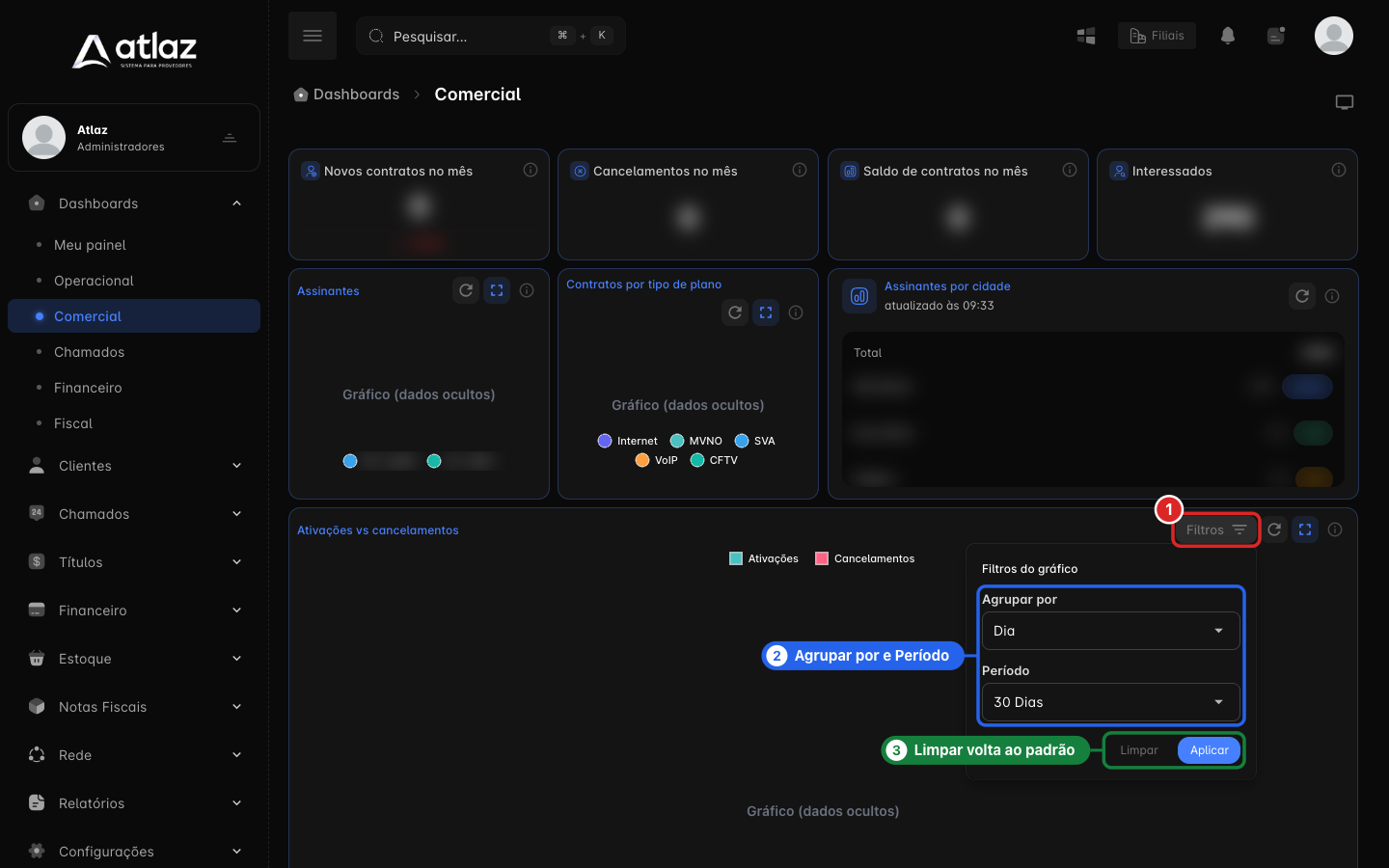
Task: Show info for Saldo de contratos no mês
Action: point(1070,170)
